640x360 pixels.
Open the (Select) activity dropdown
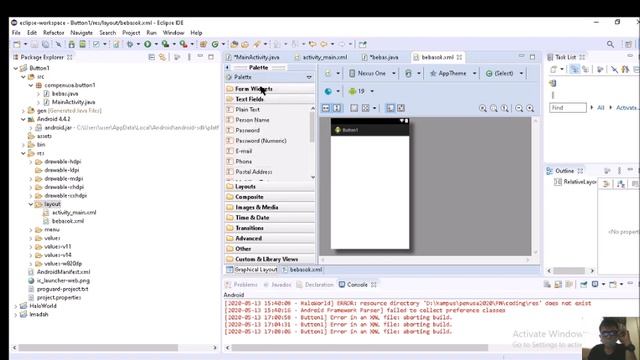(x=521, y=73)
